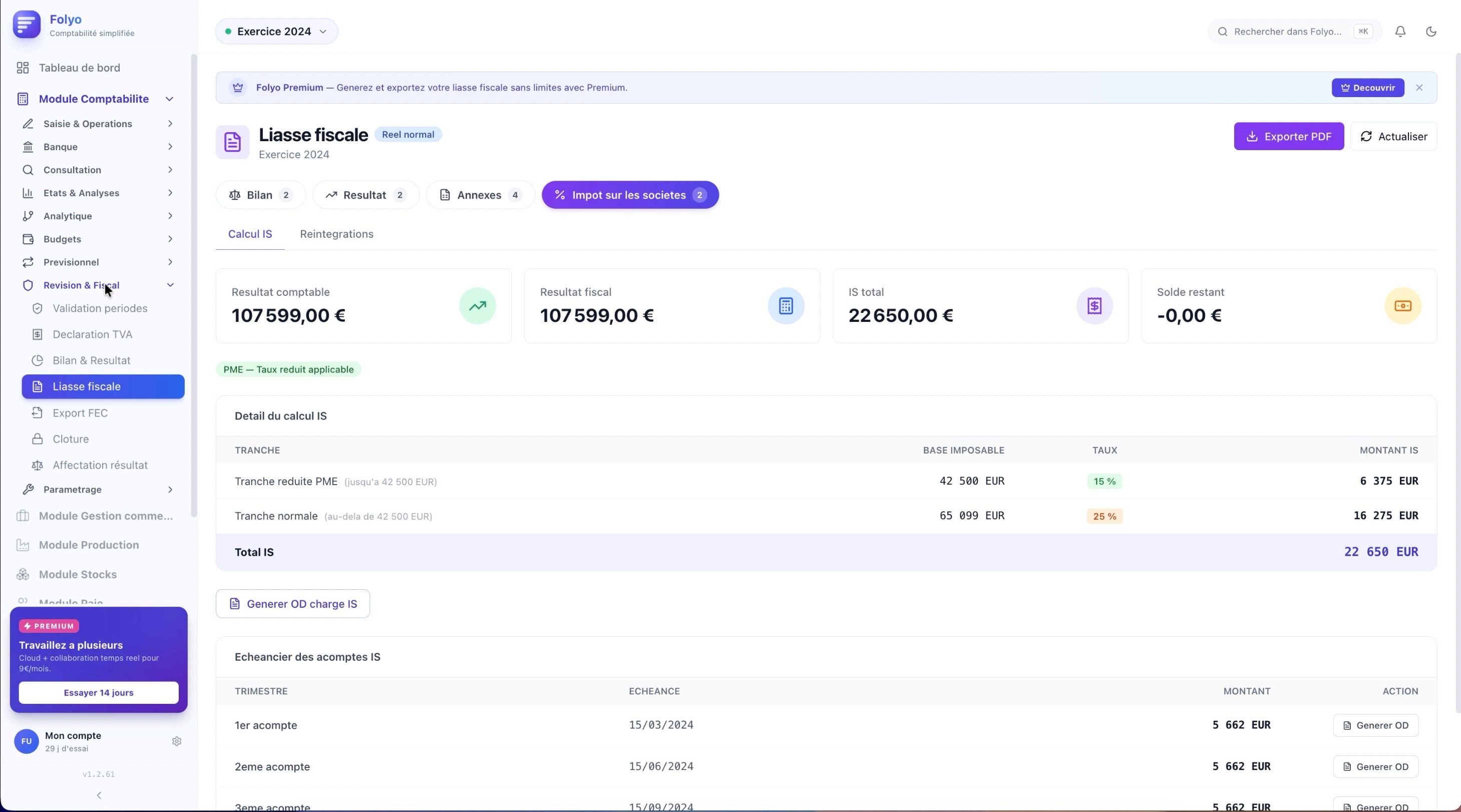The height and width of the screenshot is (812, 1461).
Task: Click the IS total receipt icon
Action: pos(1094,306)
